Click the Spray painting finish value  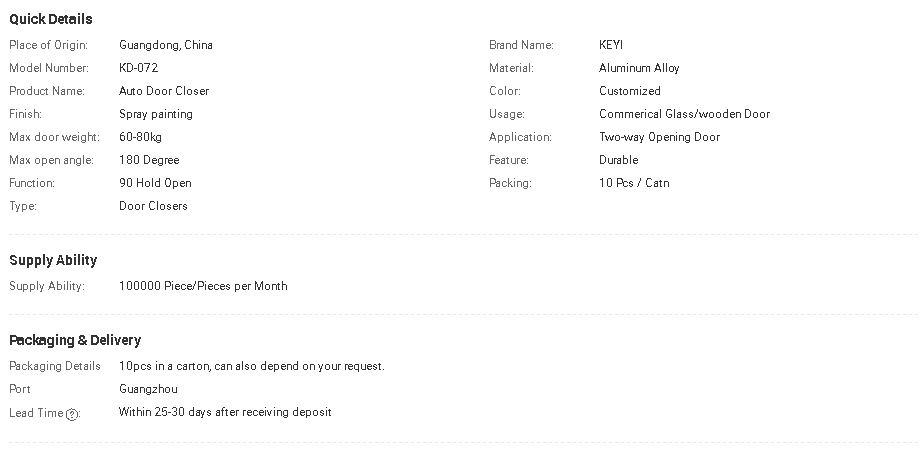(156, 114)
